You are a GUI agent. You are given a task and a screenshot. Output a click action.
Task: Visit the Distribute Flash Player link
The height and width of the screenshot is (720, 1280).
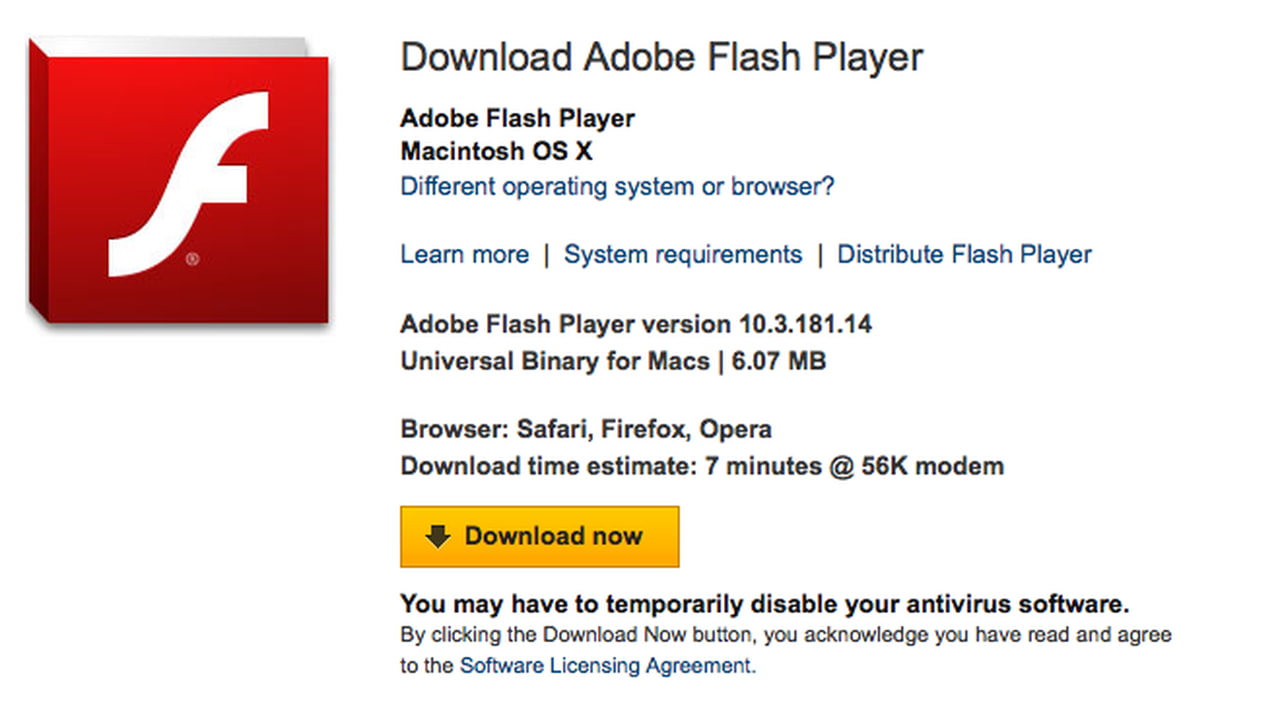pyautogui.click(x=964, y=255)
